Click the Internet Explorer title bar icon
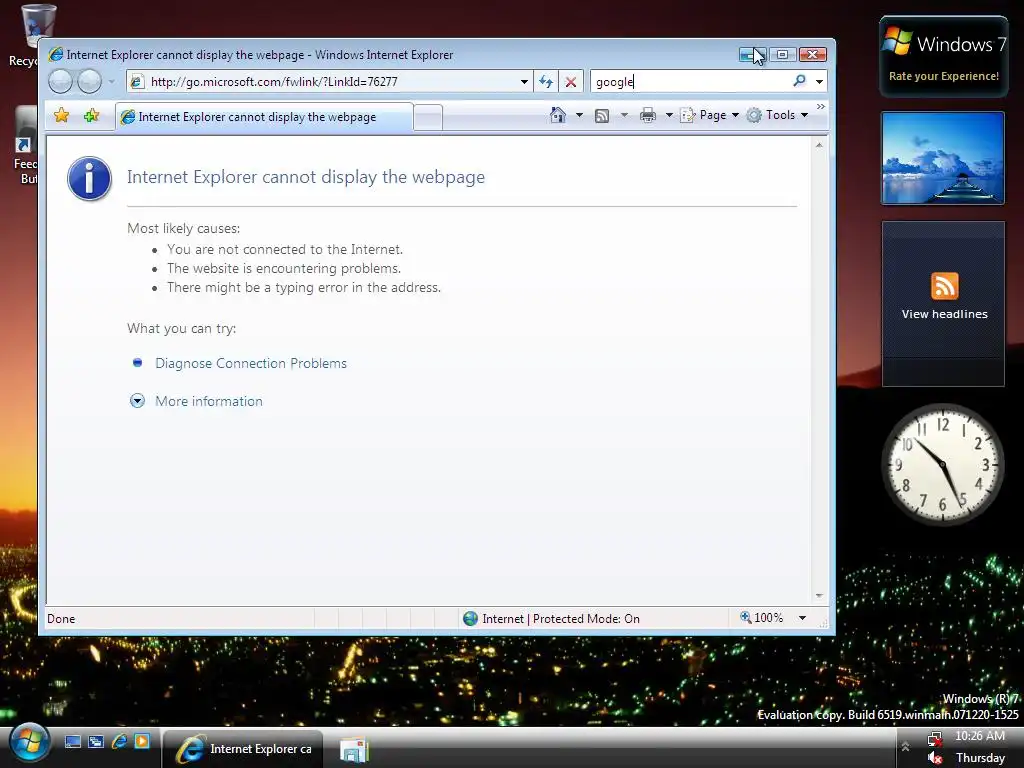 pos(56,54)
